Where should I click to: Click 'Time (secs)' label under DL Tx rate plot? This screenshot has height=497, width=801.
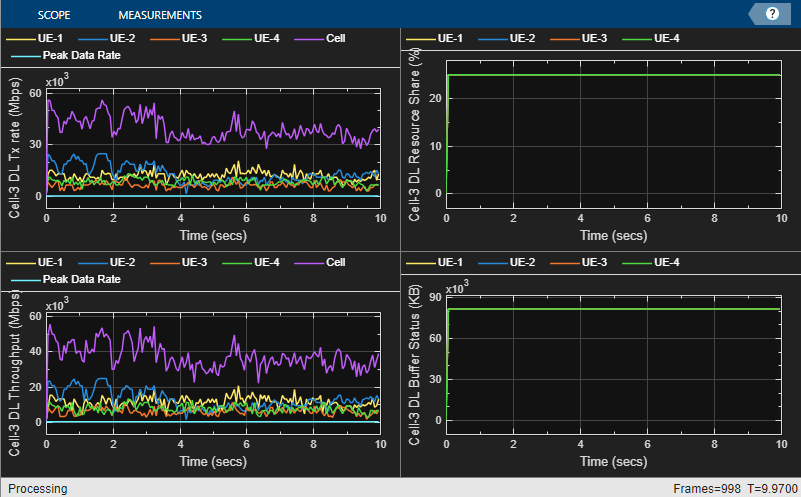click(213, 235)
